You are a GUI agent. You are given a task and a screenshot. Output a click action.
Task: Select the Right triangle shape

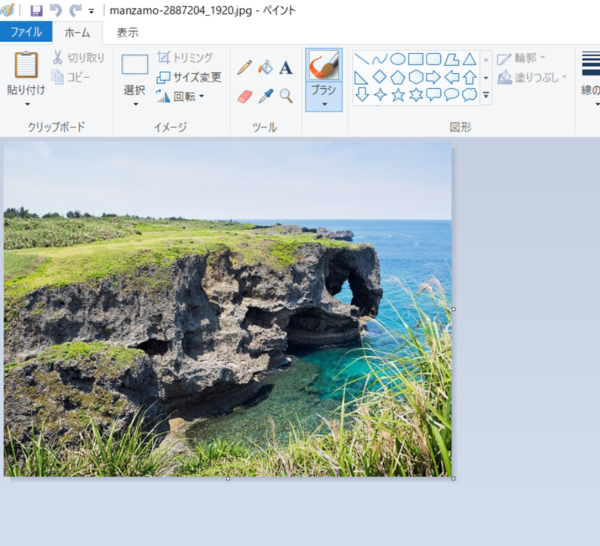click(361, 78)
